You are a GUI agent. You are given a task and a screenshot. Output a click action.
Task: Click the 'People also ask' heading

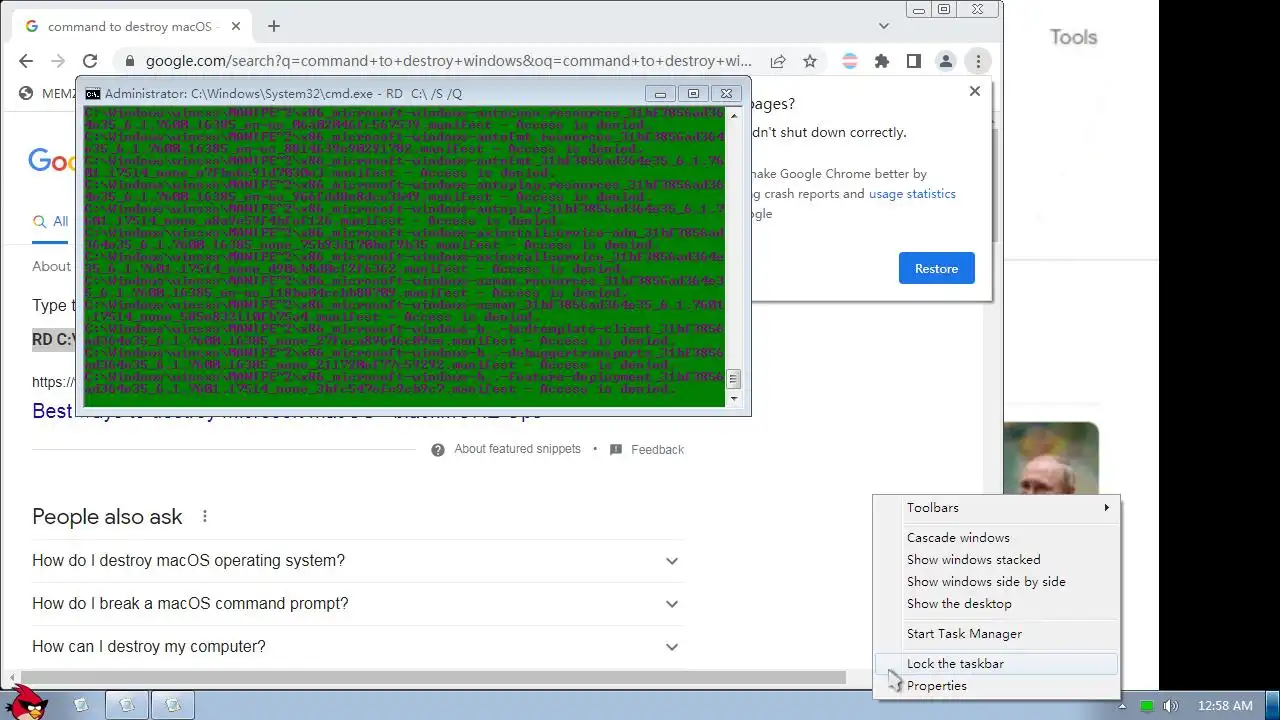click(107, 517)
